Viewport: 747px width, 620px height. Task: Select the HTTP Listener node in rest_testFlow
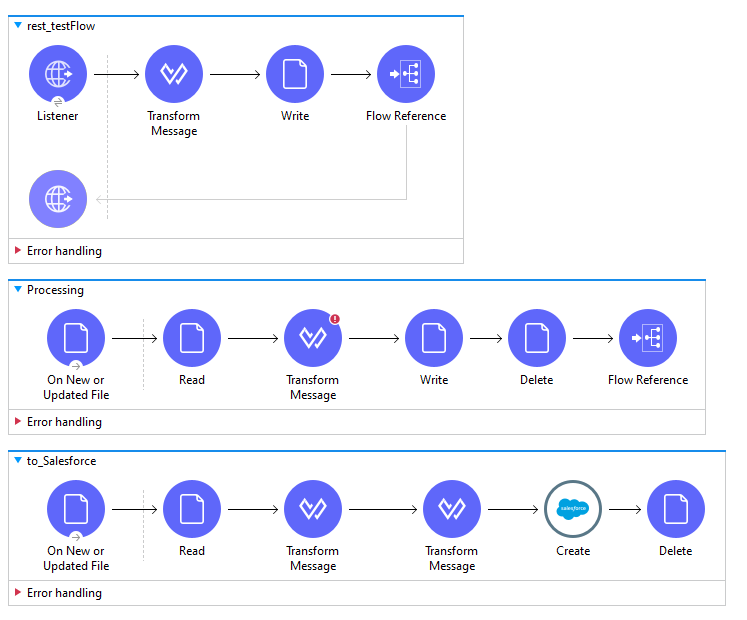[x=58, y=75]
